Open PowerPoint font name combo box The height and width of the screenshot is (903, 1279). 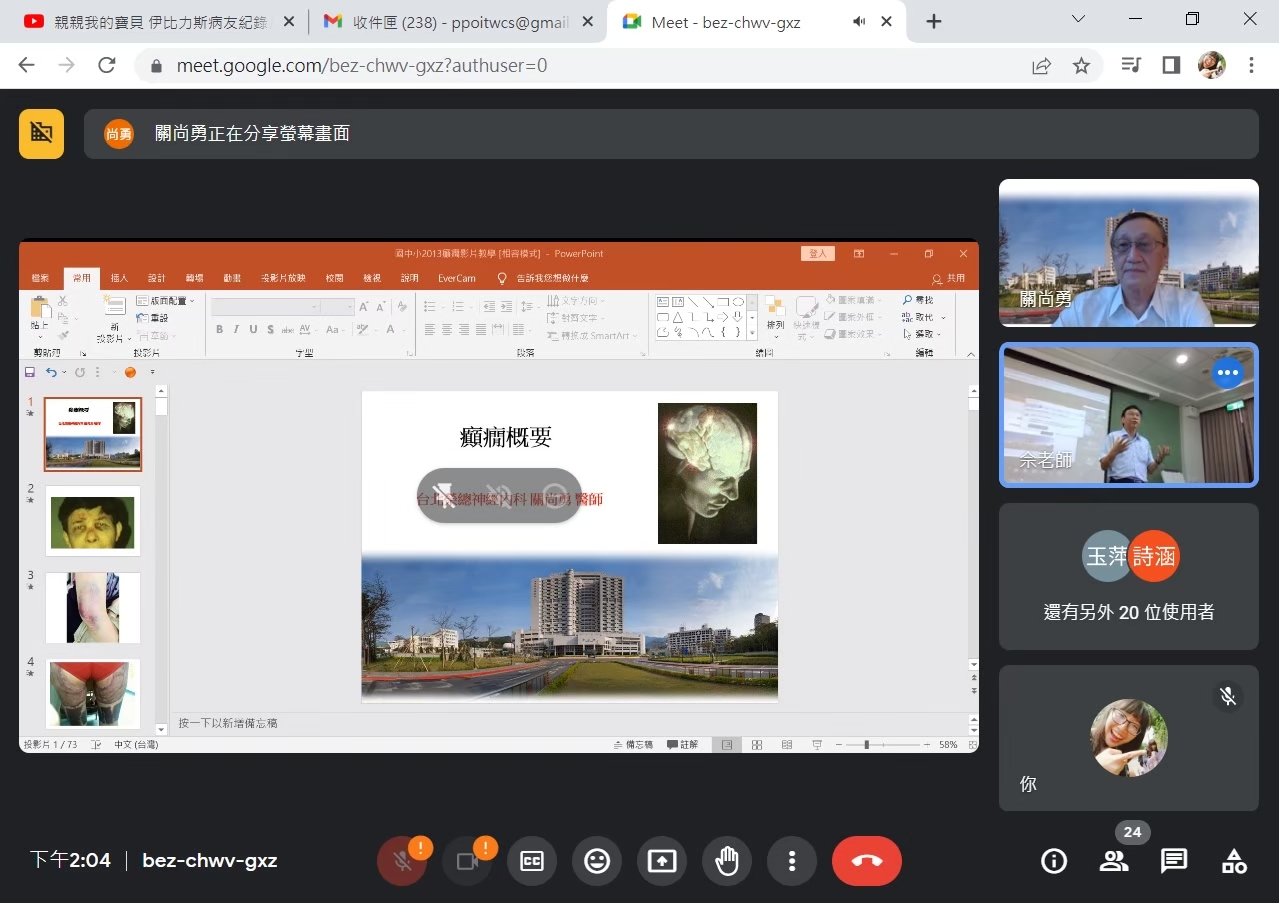(265, 307)
